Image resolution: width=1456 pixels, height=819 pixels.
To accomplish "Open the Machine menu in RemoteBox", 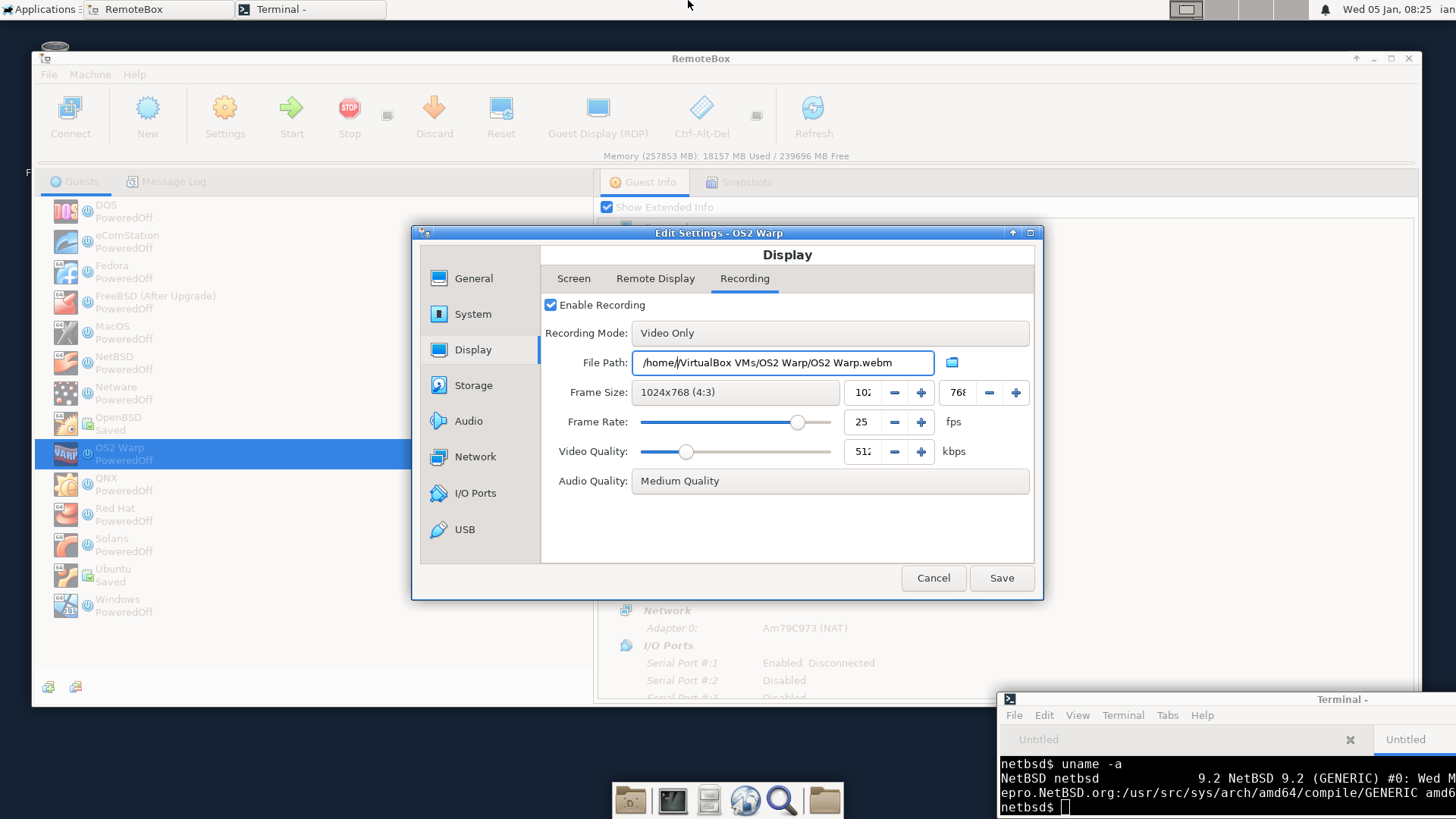I will (x=90, y=74).
